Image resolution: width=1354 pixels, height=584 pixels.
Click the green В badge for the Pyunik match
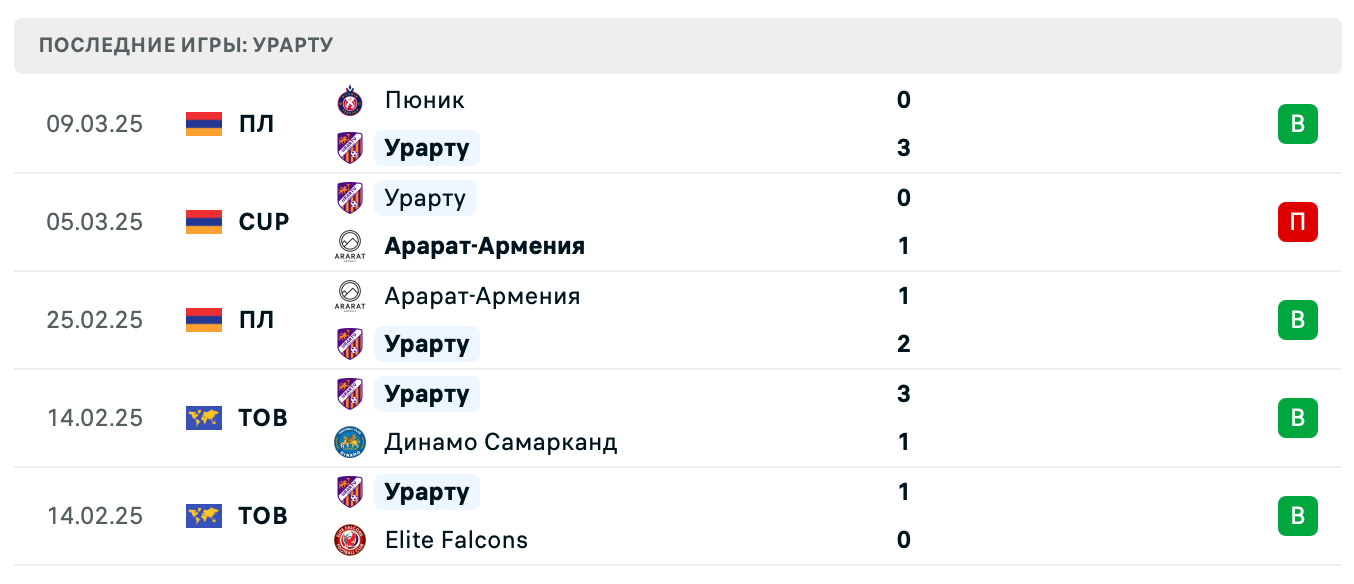(x=1298, y=124)
